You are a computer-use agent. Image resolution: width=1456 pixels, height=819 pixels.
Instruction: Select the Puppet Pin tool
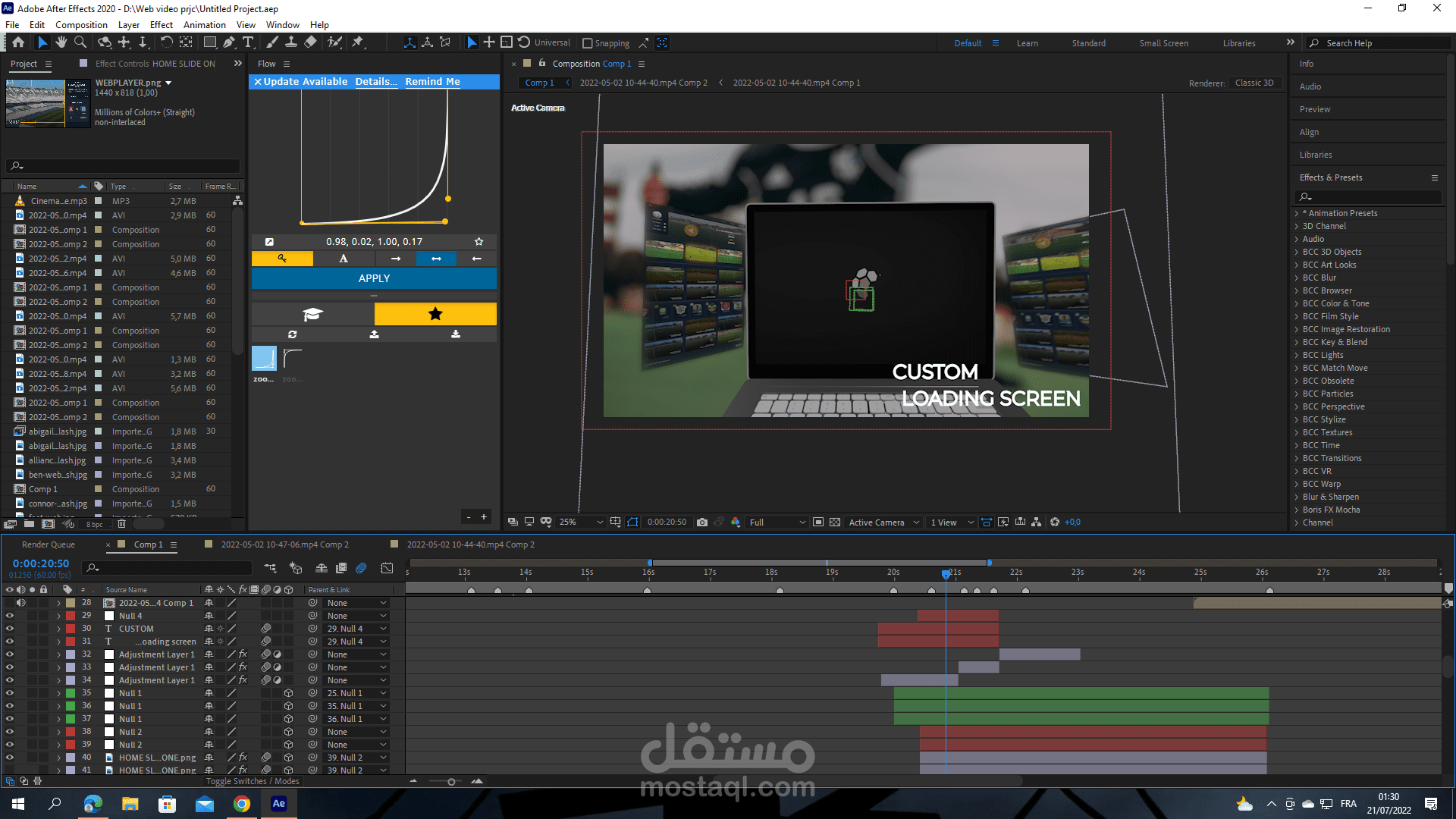(358, 42)
